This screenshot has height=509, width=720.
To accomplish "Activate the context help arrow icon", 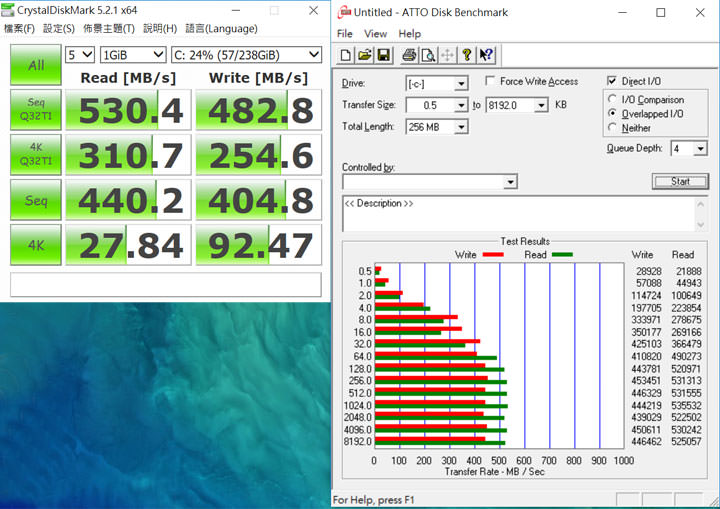I will pos(487,55).
